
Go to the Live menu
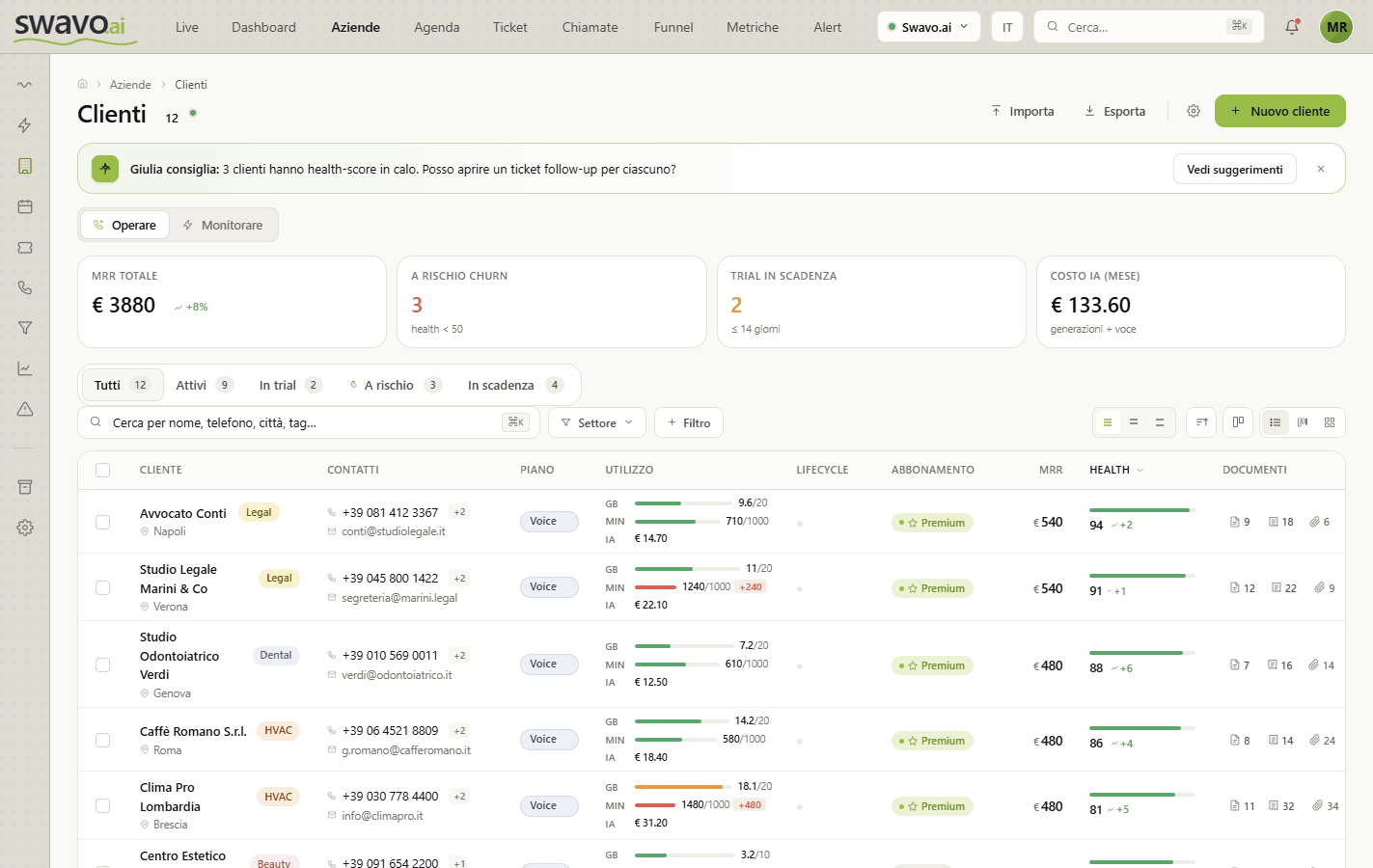[x=187, y=27]
